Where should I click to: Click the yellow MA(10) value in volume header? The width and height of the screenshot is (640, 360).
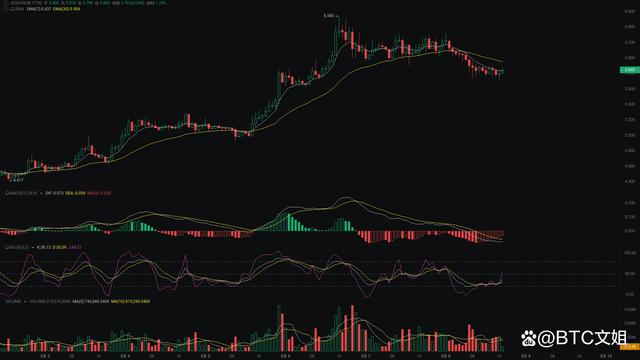pyautogui.click(x=131, y=302)
